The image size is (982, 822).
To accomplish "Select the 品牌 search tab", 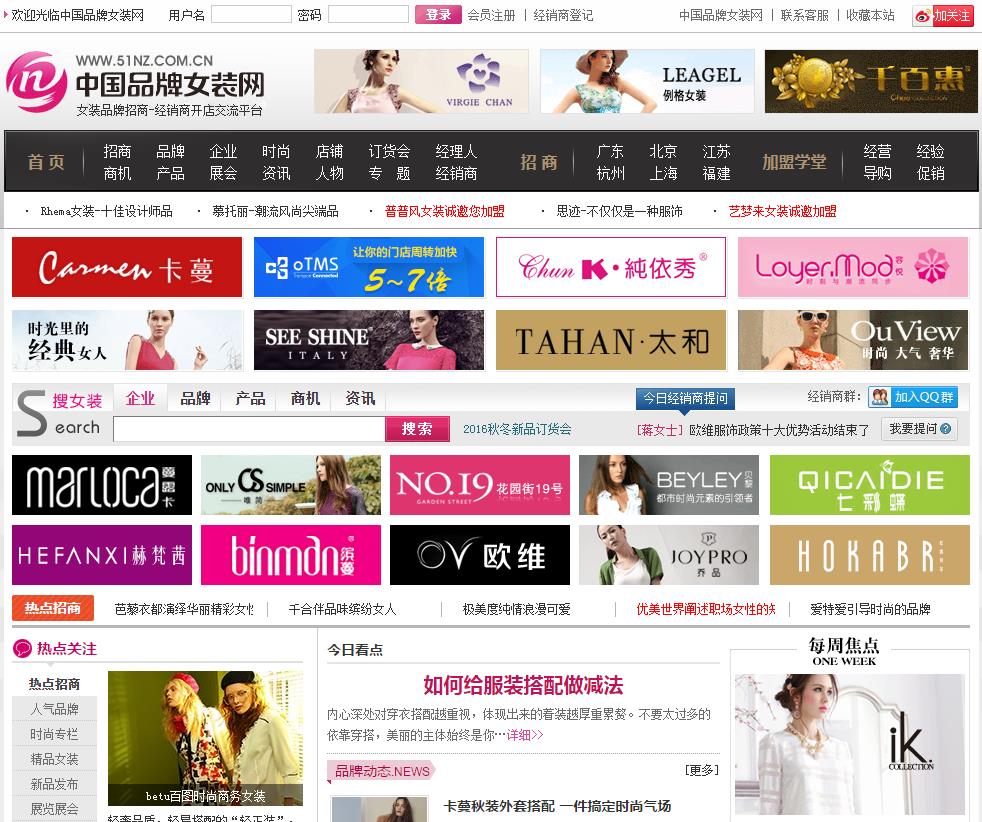I will 195,398.
